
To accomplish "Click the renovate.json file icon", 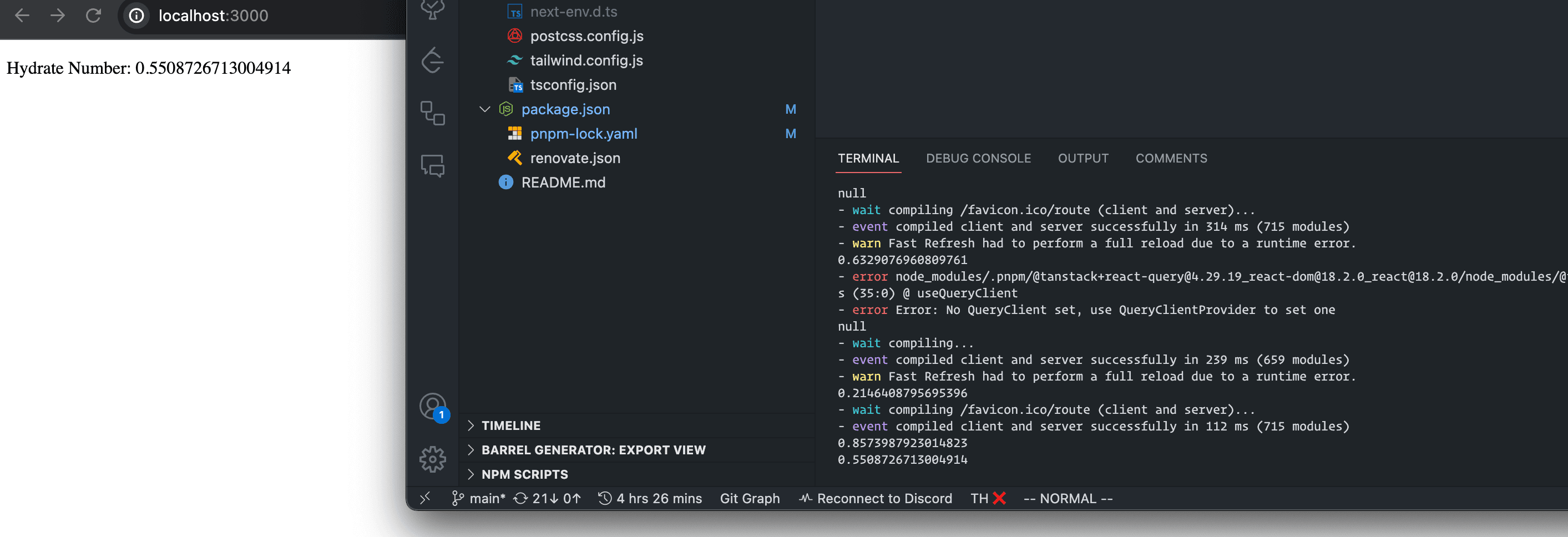I will tap(515, 158).
